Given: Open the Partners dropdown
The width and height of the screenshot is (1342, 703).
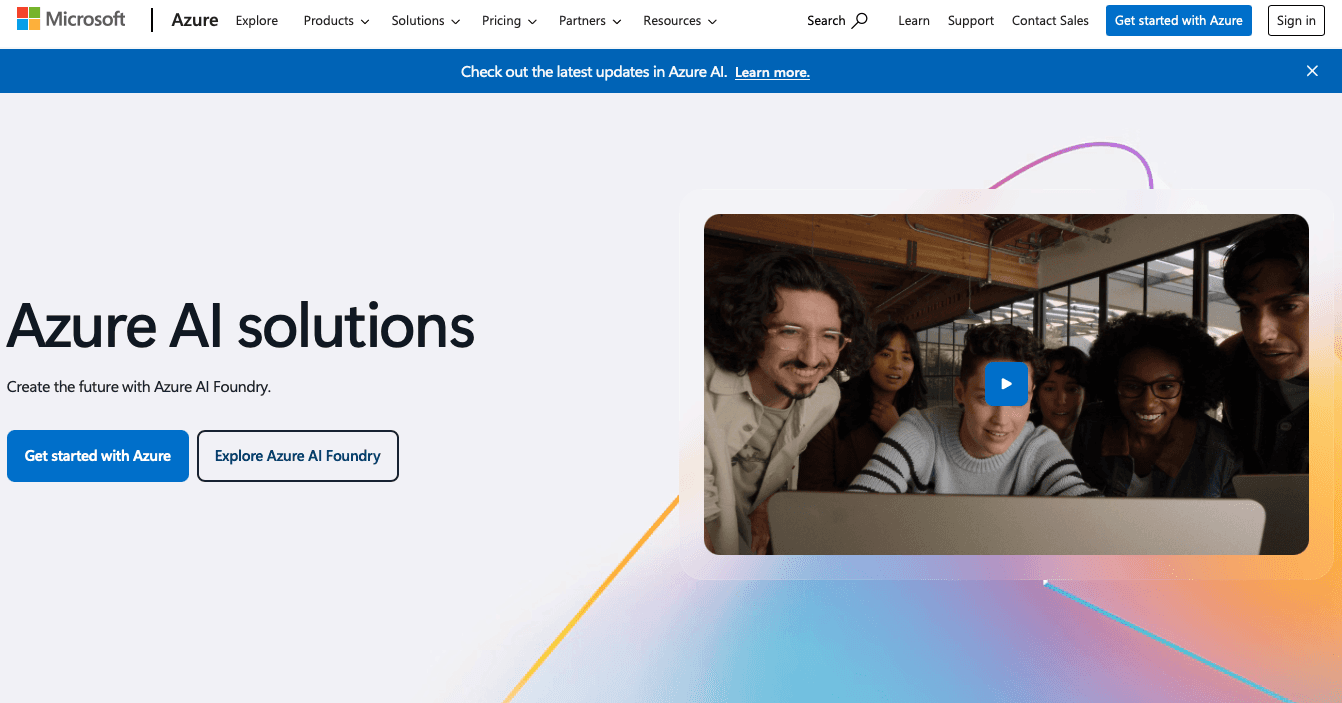Looking at the screenshot, I should (x=589, y=20).
